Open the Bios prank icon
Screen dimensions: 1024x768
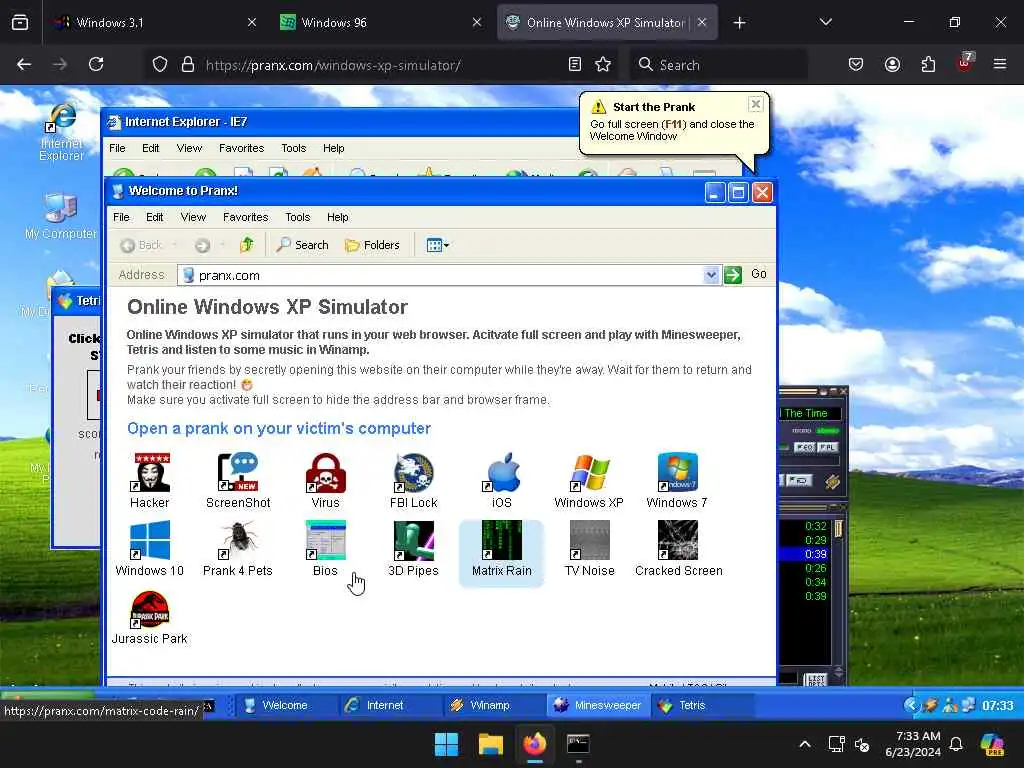[x=325, y=549]
